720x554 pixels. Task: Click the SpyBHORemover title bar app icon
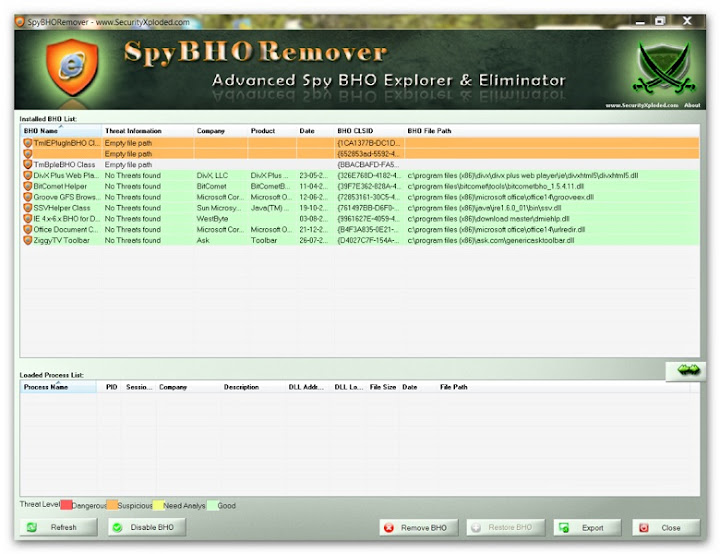tap(19, 22)
